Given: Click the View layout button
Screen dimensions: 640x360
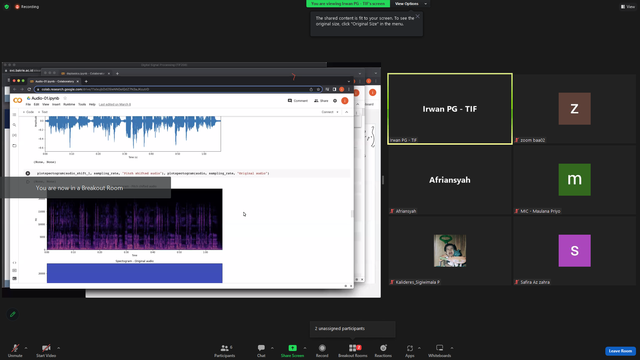Looking at the screenshot, I should pyautogui.click(x=628, y=7).
